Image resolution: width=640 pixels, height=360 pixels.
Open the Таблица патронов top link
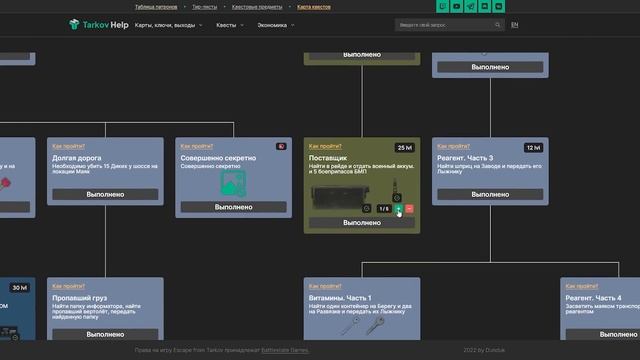(x=156, y=7)
